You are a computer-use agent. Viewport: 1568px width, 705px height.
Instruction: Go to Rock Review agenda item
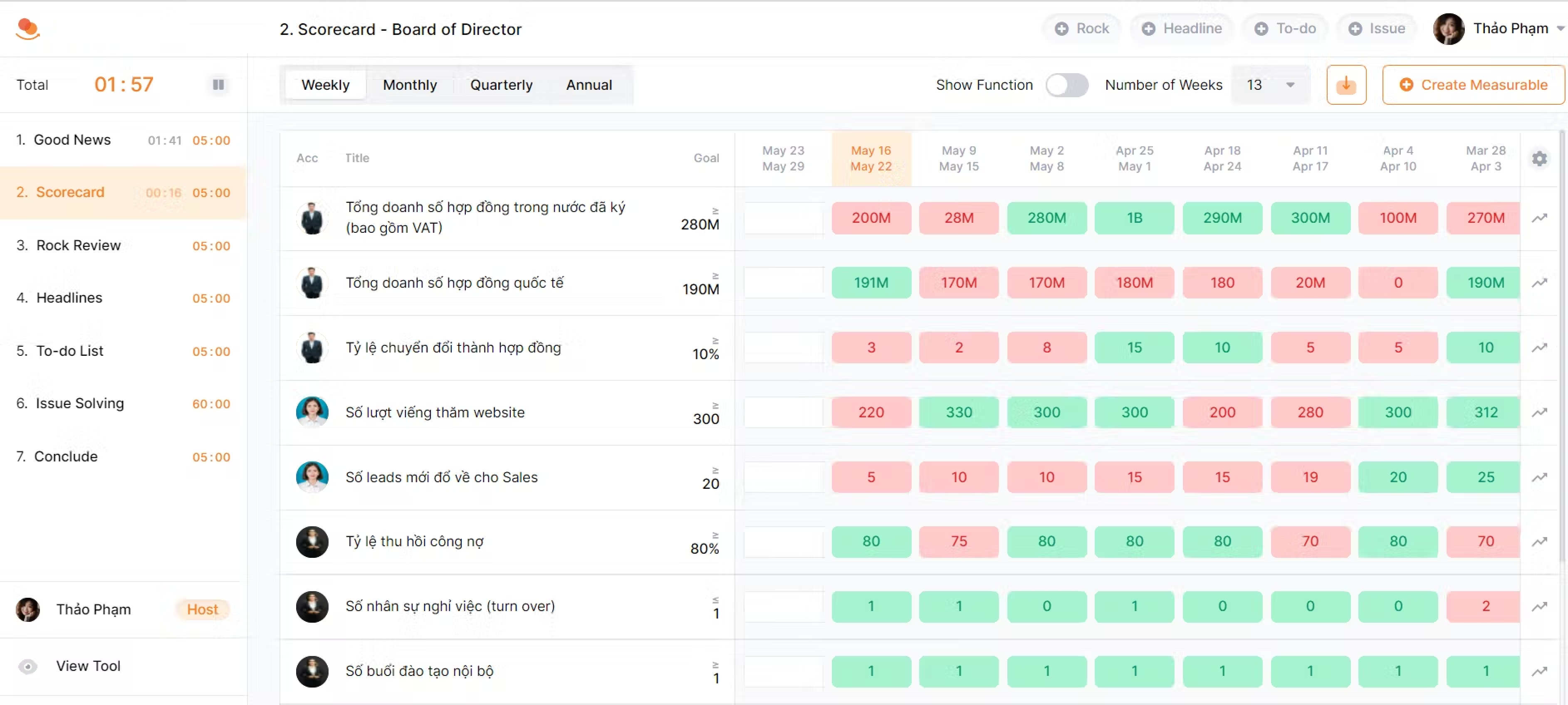point(79,245)
